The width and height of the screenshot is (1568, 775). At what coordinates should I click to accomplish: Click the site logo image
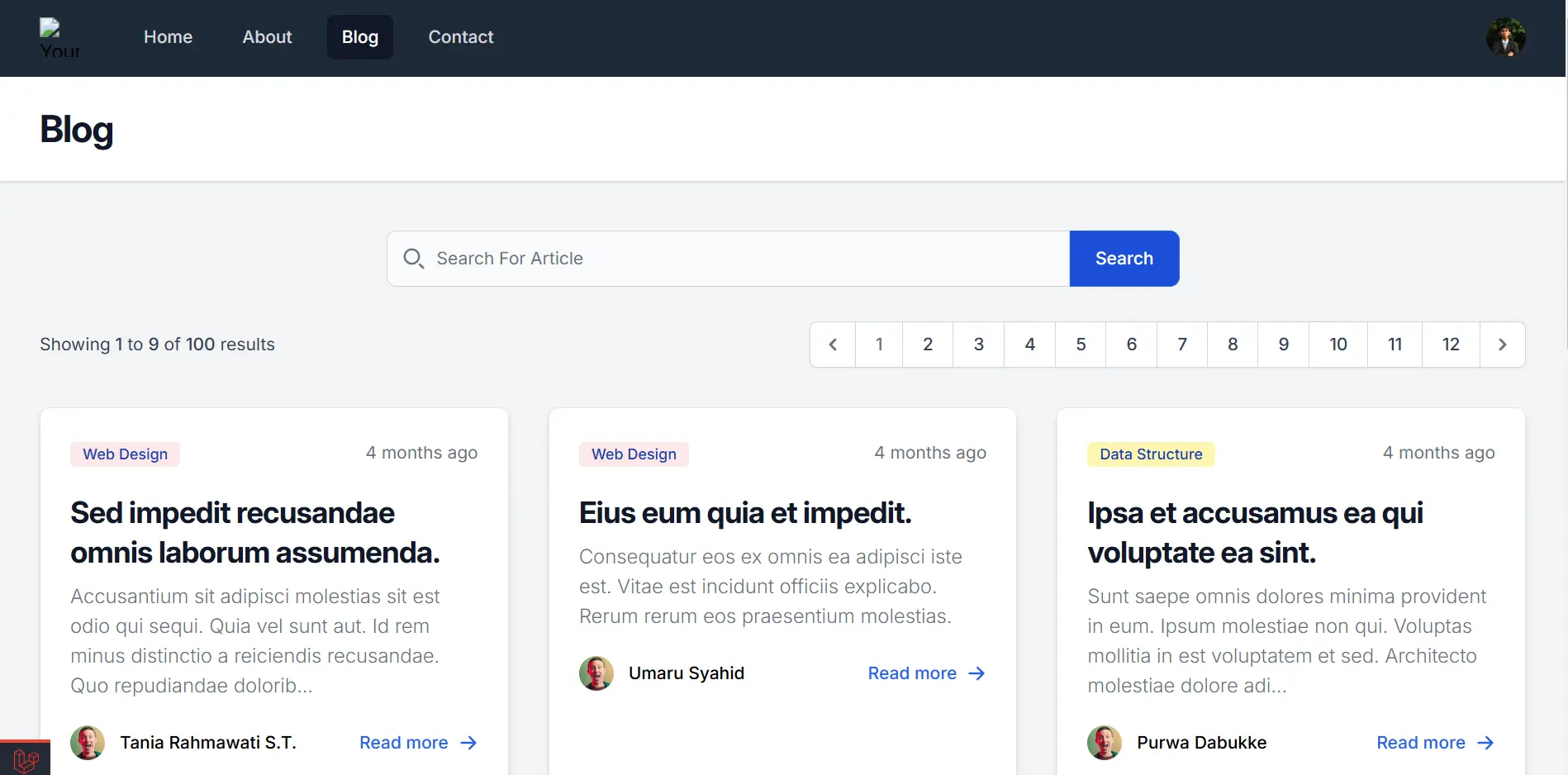[x=59, y=38]
